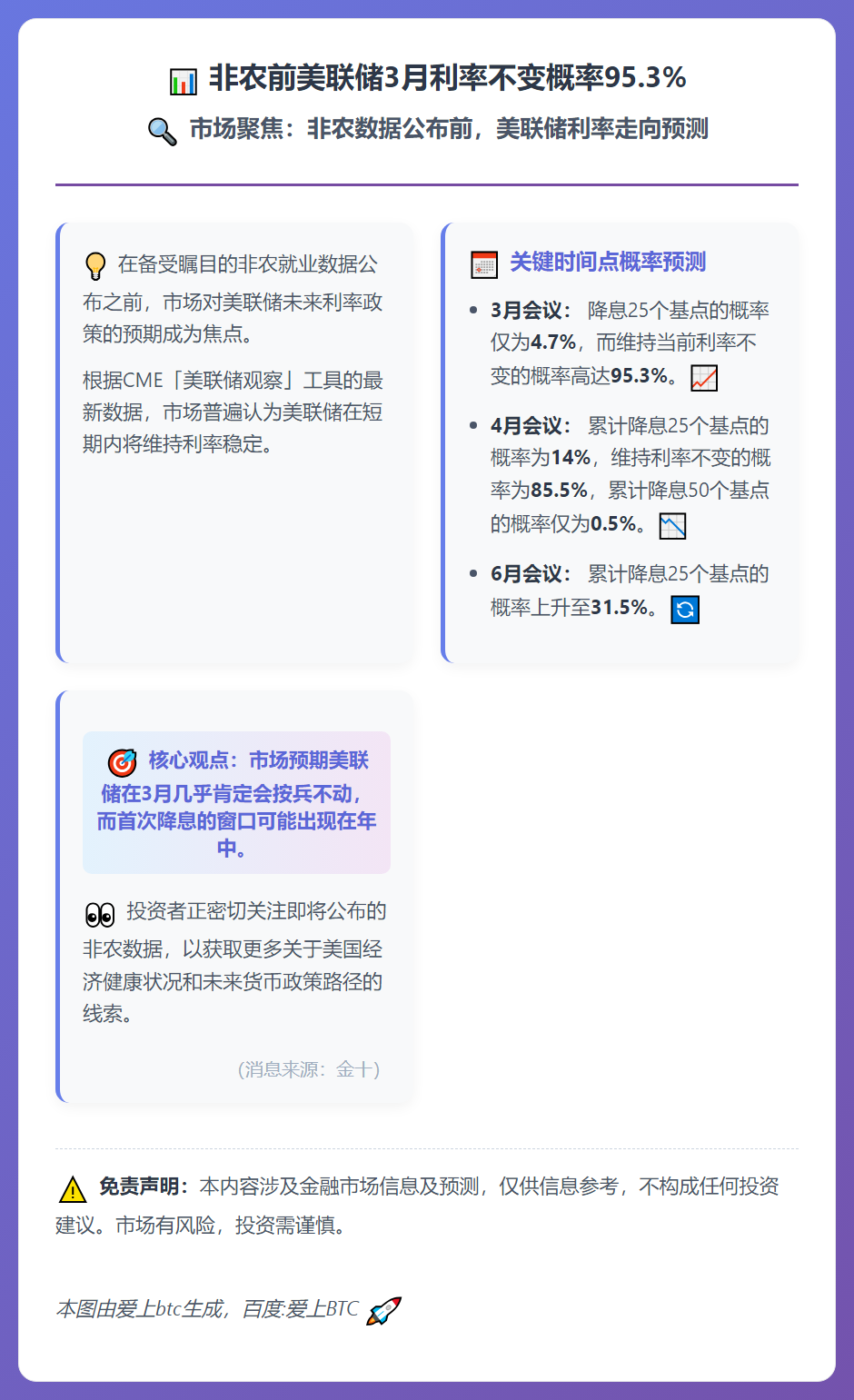This screenshot has width=854, height=1400.
Task: Click the blue refresh icon after 31.5%
Action: click(x=685, y=610)
